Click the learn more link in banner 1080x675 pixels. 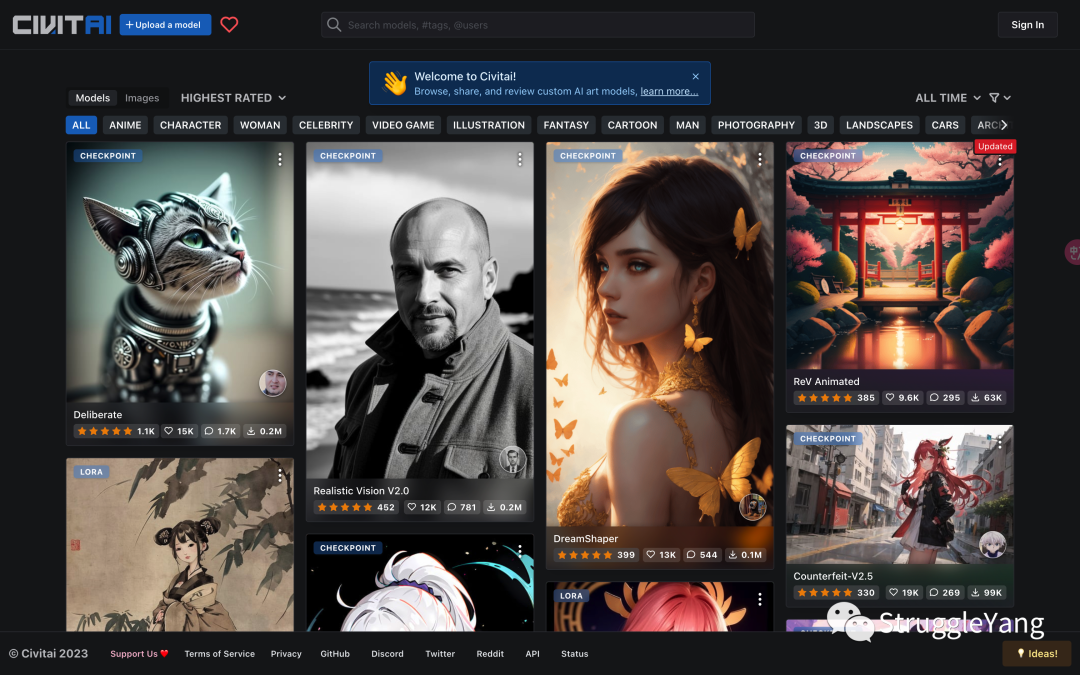(669, 92)
